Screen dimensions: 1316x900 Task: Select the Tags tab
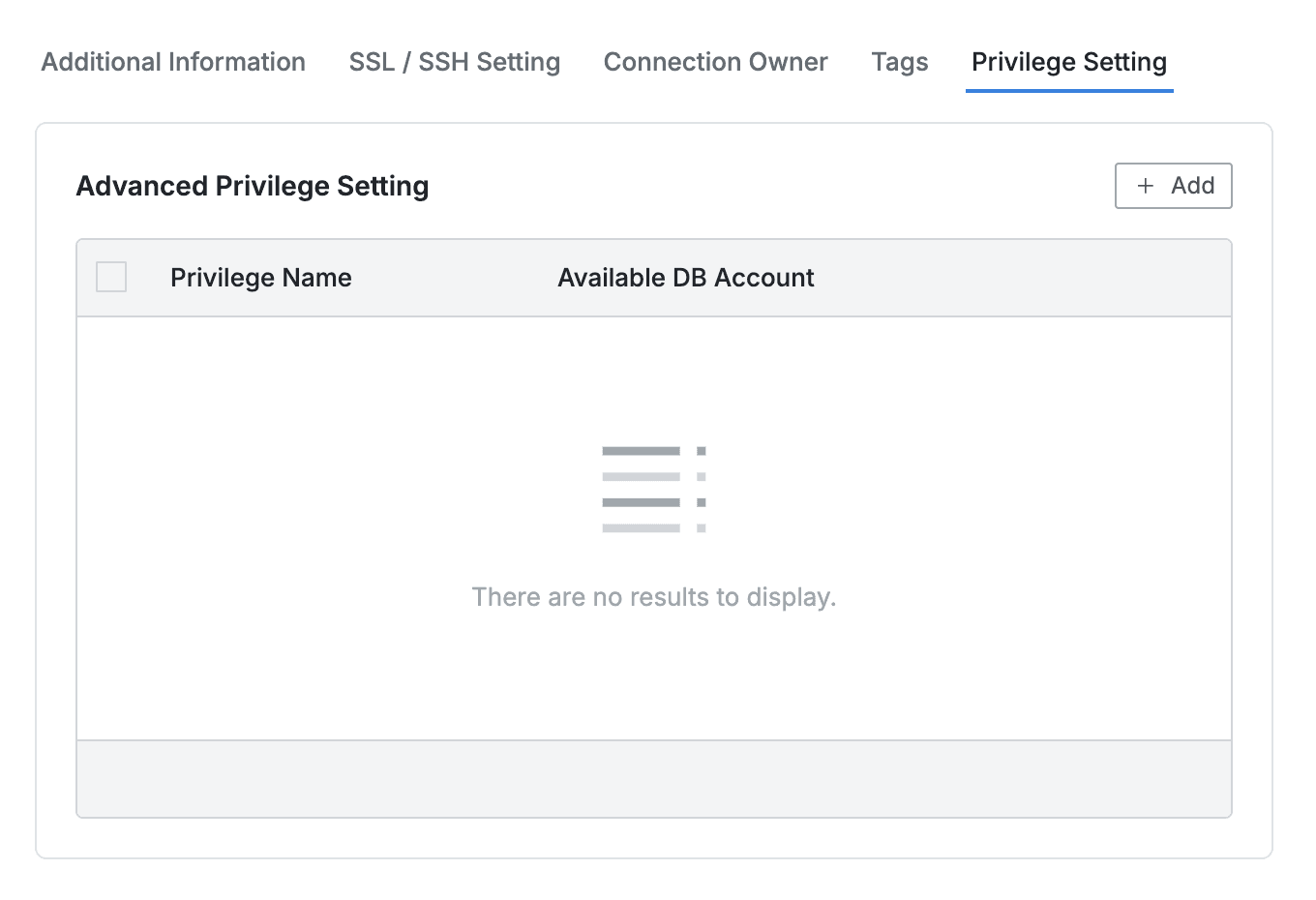899,62
